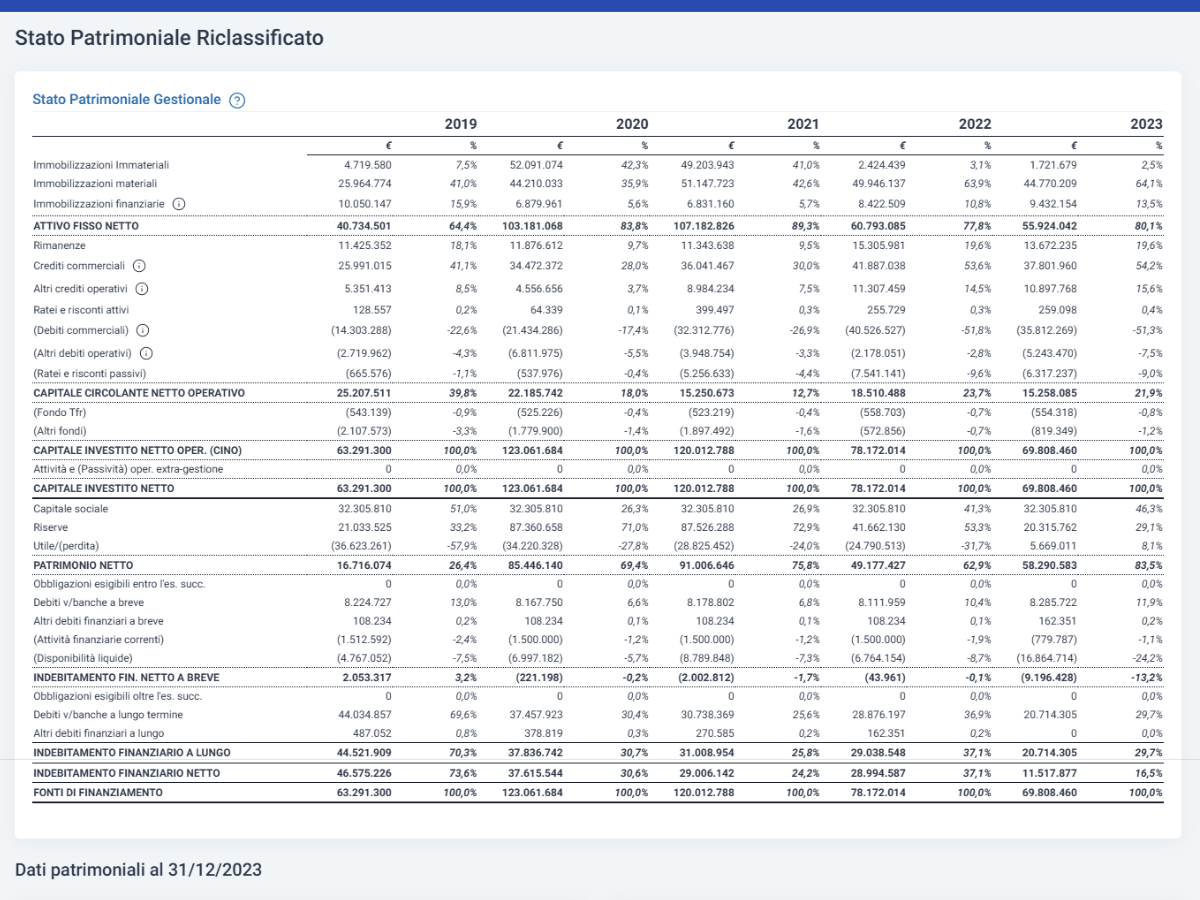Click the Immobilizzazioni Immateriali row label
This screenshot has width=1200, height=900.
pos(101,164)
